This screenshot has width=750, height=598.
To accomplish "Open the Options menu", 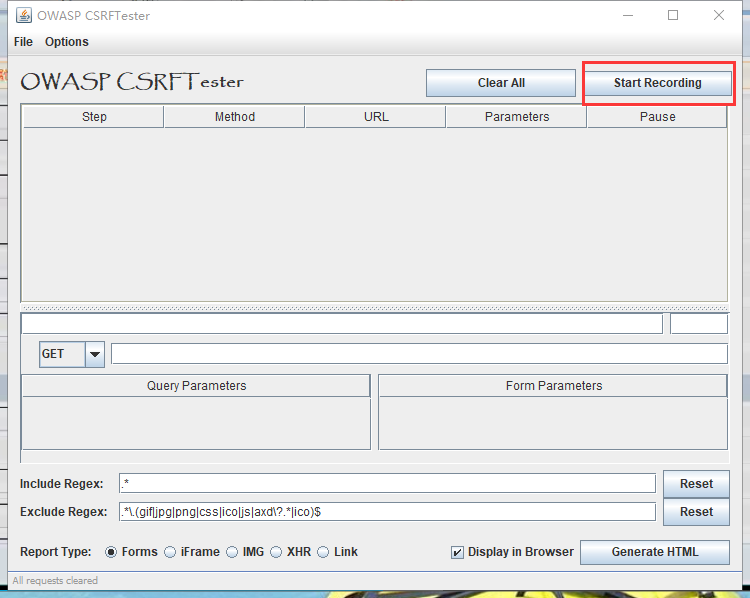I will (x=66, y=42).
